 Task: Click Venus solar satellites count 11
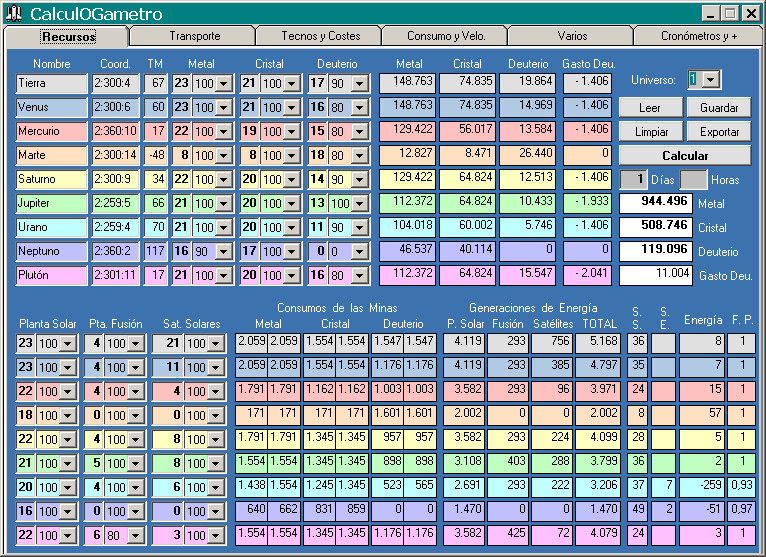tap(170, 367)
